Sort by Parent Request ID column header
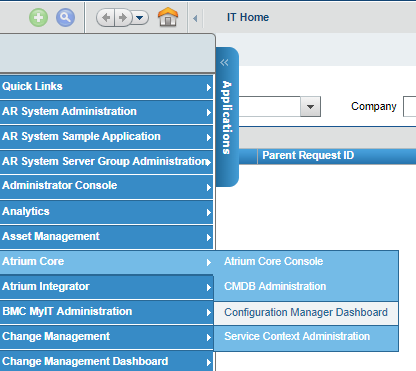Image resolution: width=416 pixels, height=371 pixels. (308, 155)
